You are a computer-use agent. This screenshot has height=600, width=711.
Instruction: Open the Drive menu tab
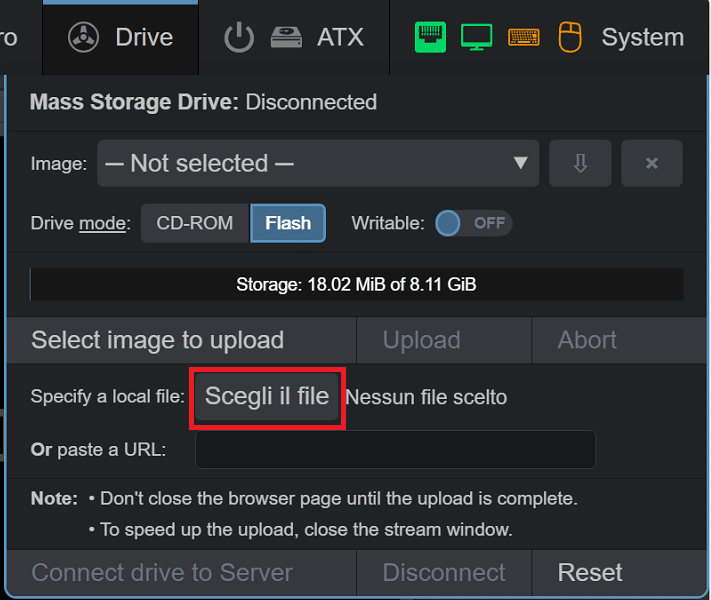tap(121, 38)
